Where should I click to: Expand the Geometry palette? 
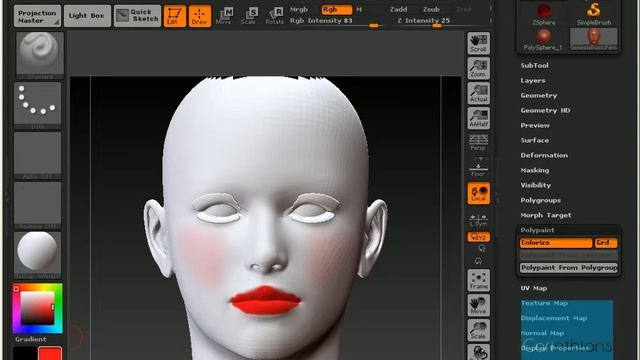coord(539,96)
